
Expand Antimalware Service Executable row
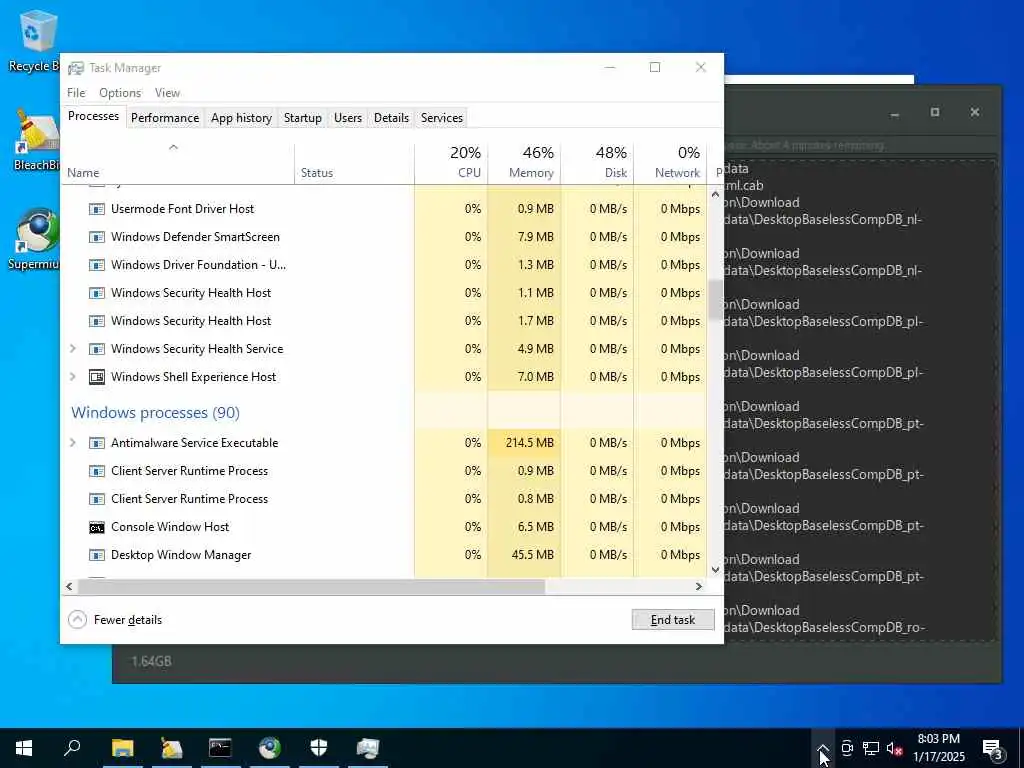pos(73,443)
